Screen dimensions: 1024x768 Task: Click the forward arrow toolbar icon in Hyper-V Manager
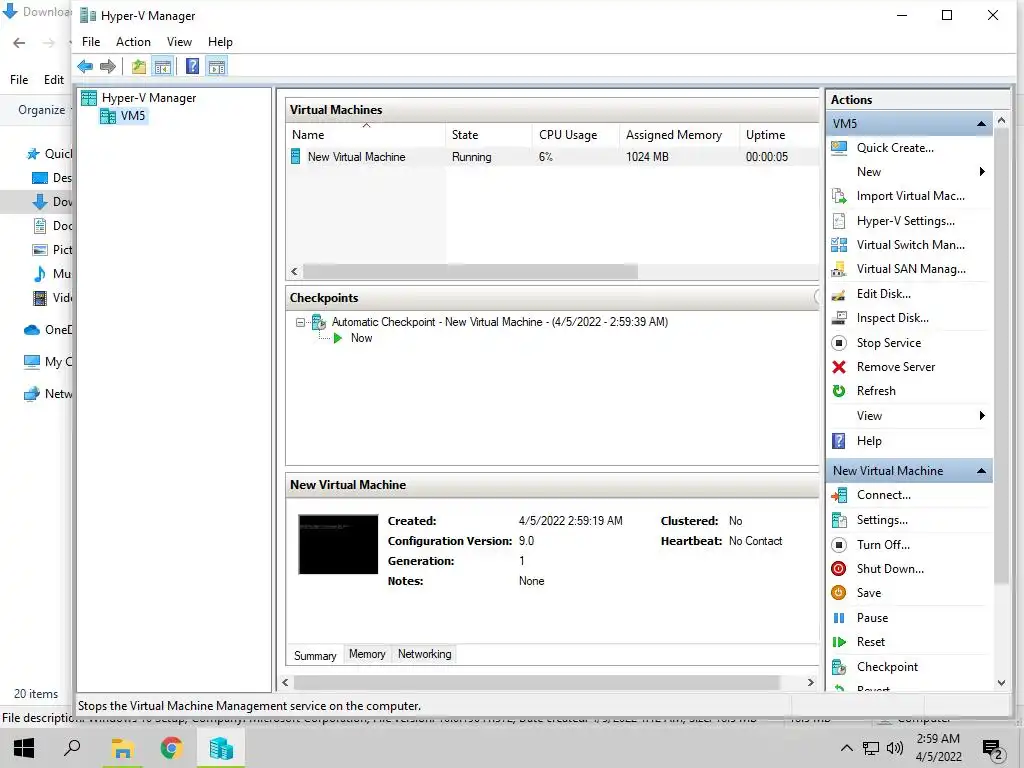click(108, 66)
